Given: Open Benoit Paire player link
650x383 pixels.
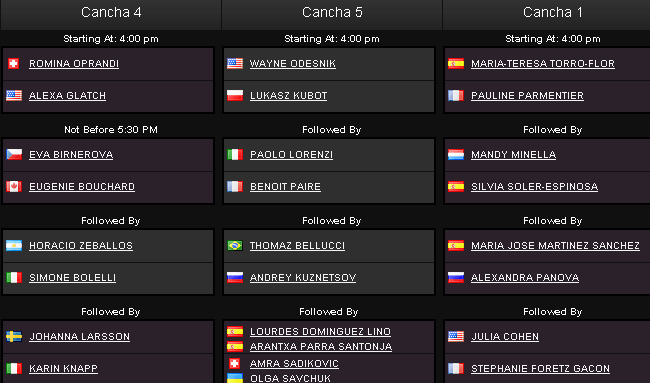Looking at the screenshot, I should (285, 187).
